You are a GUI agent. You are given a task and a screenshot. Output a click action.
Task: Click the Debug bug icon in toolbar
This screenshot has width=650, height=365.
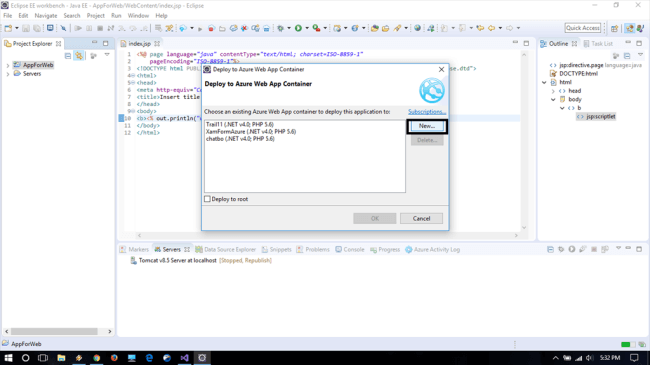[281, 28]
